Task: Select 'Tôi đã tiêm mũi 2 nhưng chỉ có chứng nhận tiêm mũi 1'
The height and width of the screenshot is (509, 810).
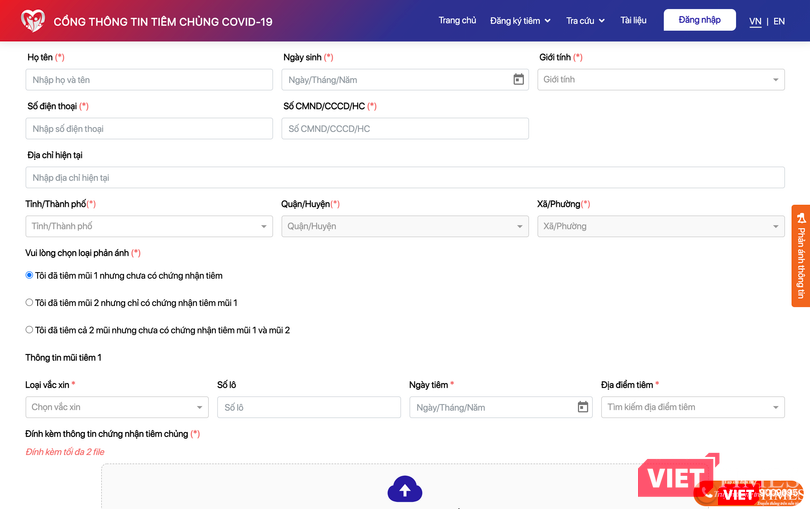Action: tap(29, 303)
